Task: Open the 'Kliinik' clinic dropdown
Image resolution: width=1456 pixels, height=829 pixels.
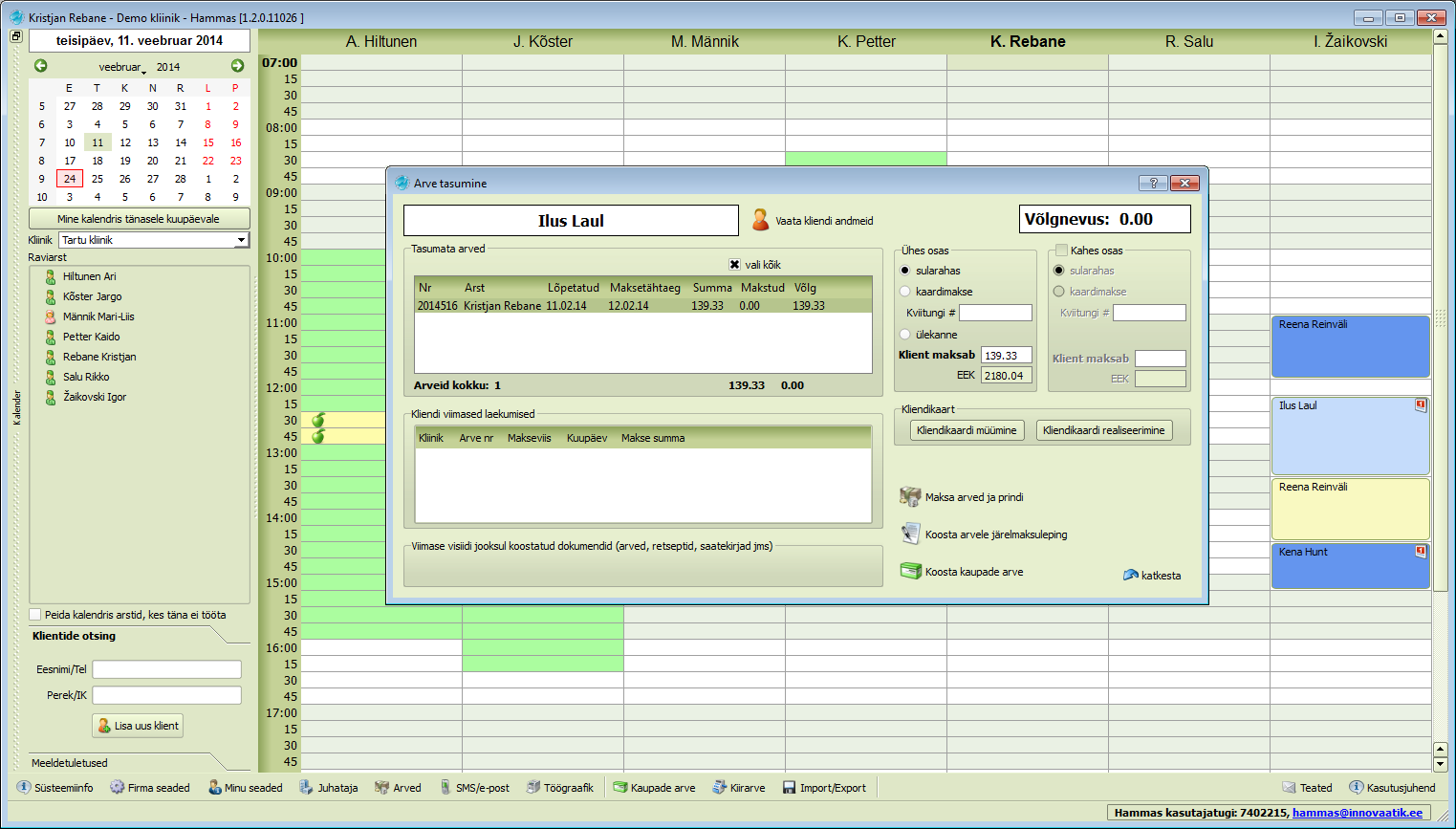Action: point(241,240)
